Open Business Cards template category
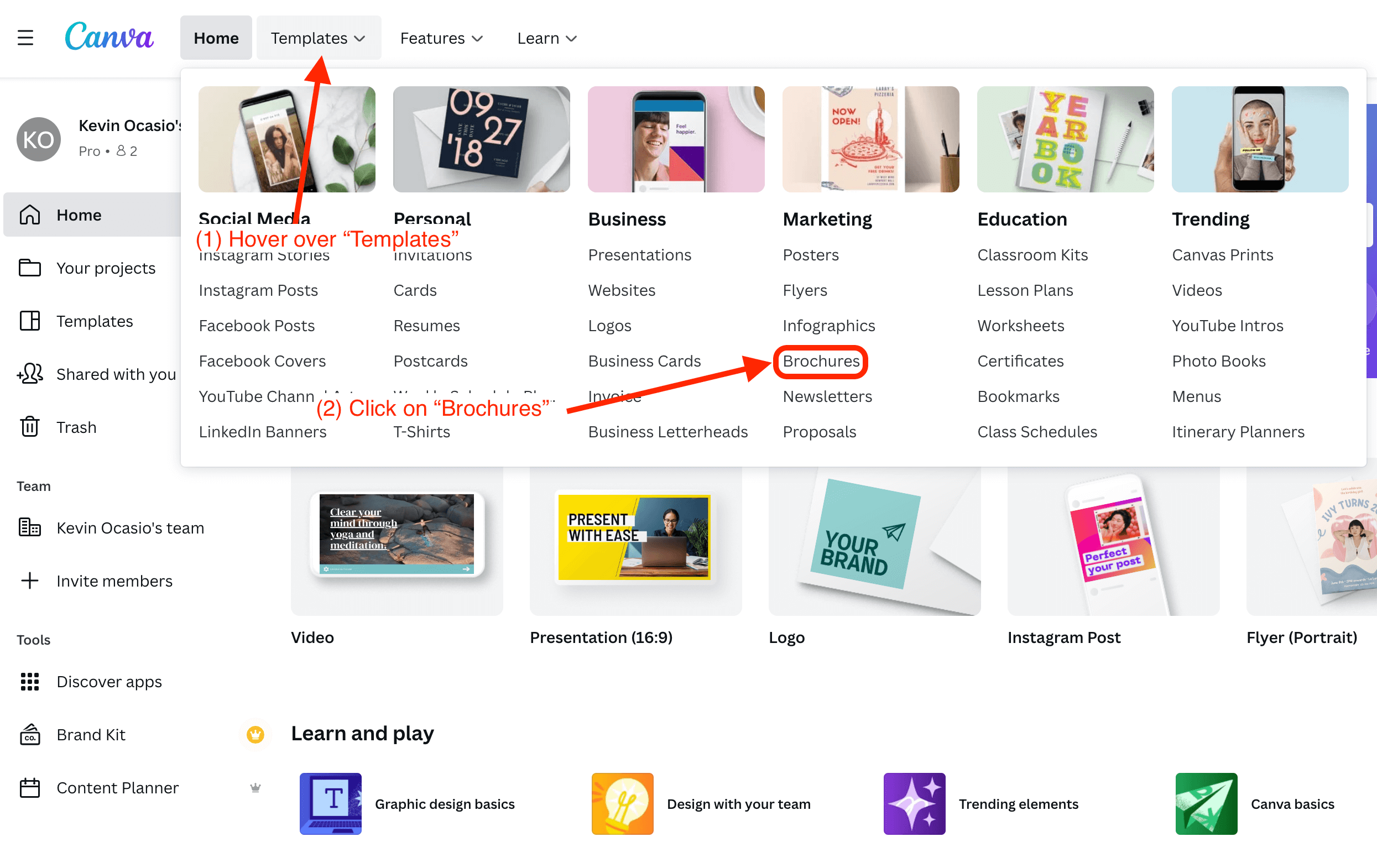This screenshot has height=868, width=1377. [x=644, y=361]
